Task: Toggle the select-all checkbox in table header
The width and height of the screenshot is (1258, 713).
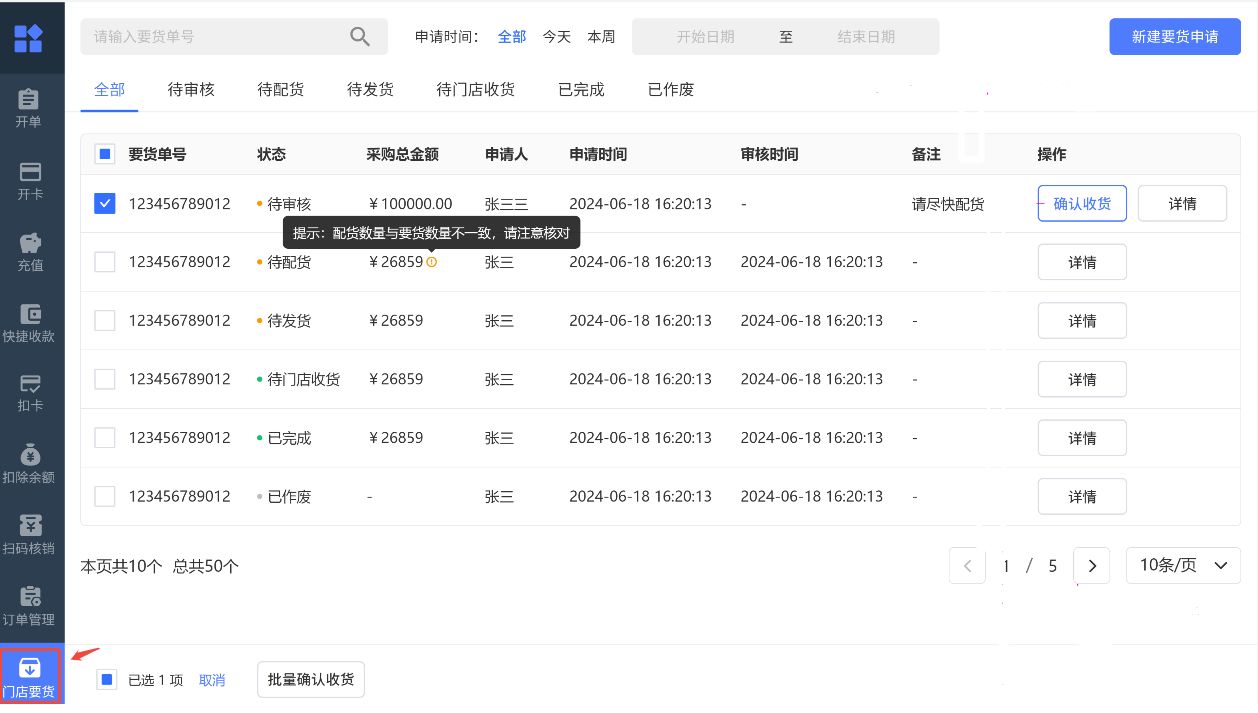Action: 105,155
